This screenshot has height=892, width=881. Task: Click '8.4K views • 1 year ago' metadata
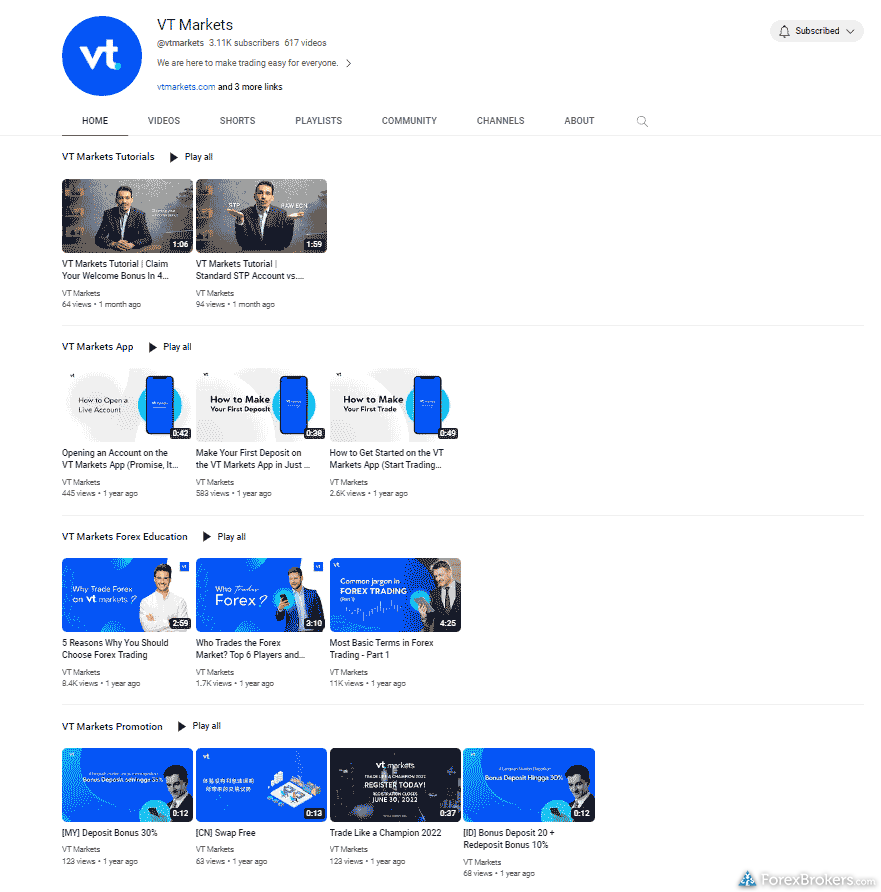(x=101, y=684)
